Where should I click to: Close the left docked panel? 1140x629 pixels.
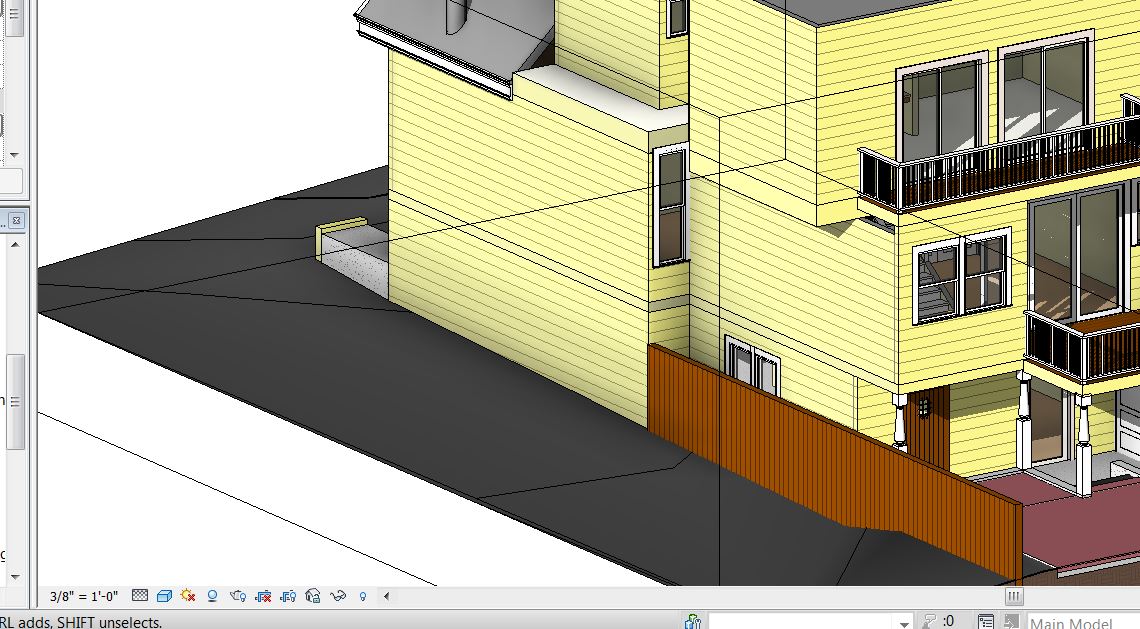[x=16, y=220]
